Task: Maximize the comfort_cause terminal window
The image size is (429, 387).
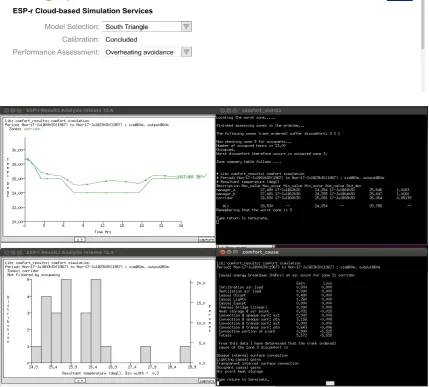Action: coord(235,252)
